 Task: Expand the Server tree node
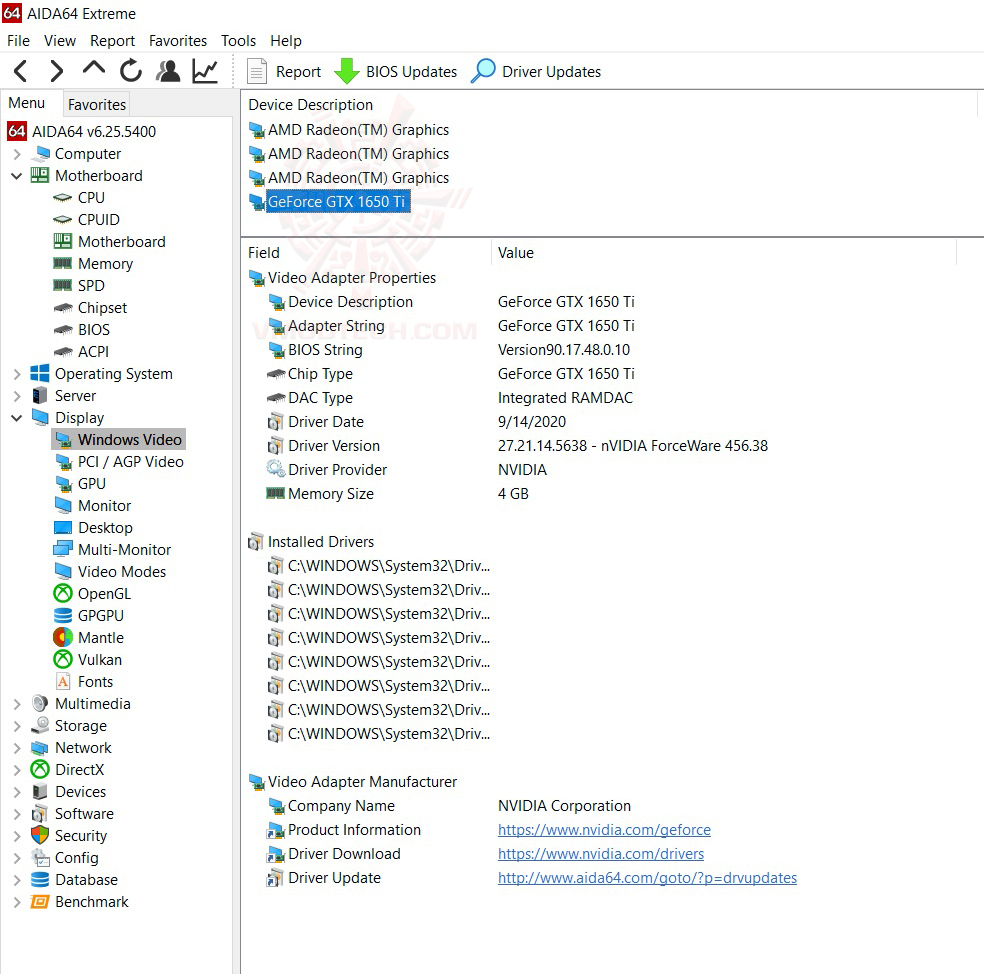click(17, 396)
